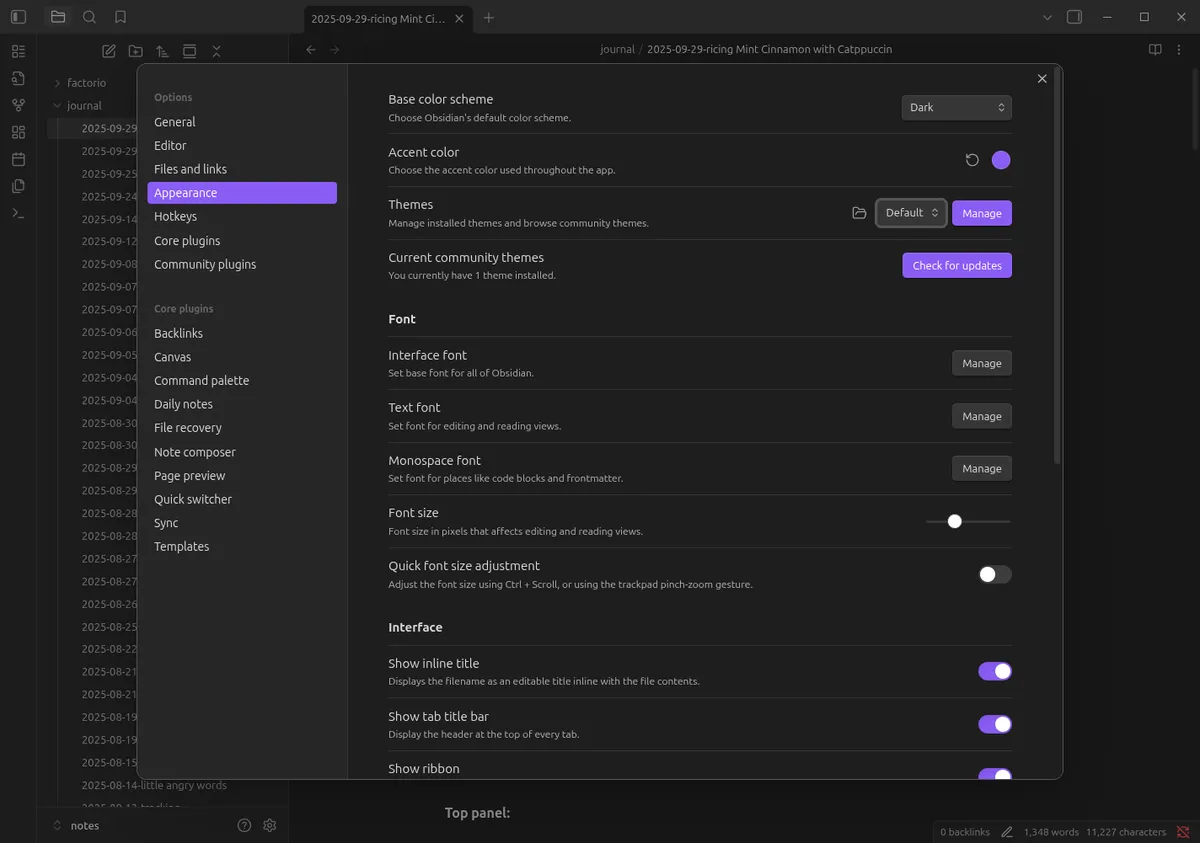The image size is (1200, 843).
Task: Open themes folder icon
Action: [x=859, y=213]
